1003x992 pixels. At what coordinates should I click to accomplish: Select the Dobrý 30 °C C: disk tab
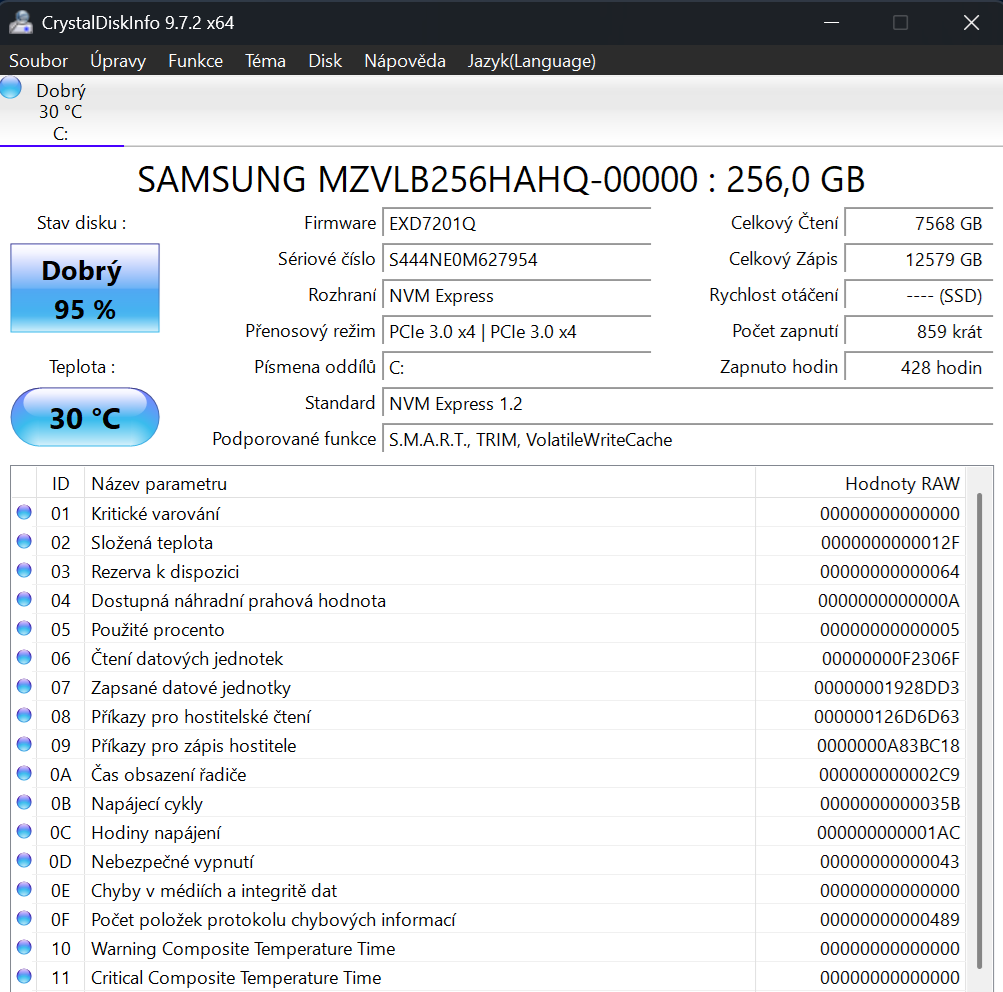61,112
